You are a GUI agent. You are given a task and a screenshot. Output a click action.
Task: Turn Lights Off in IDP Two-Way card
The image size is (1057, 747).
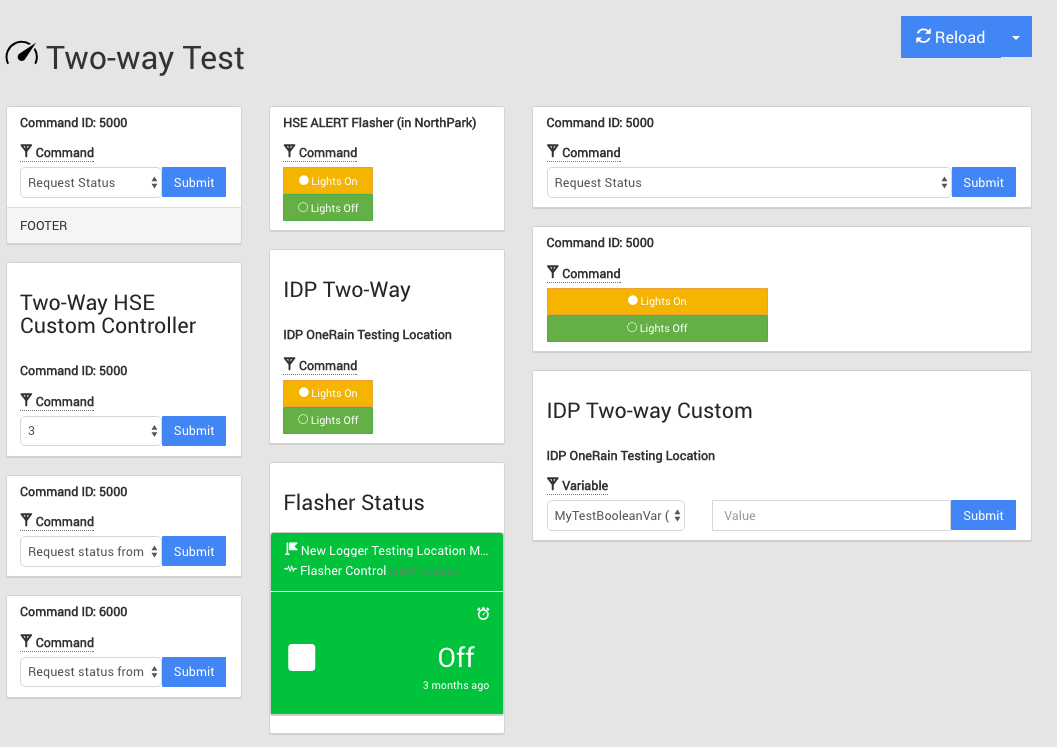[328, 420]
